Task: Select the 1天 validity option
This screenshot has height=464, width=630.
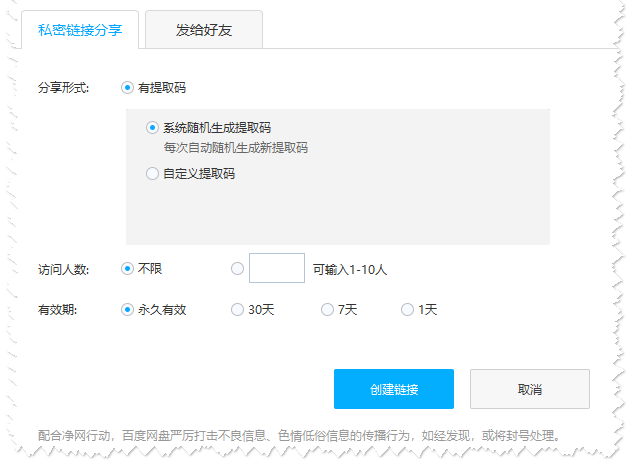Action: [407, 309]
